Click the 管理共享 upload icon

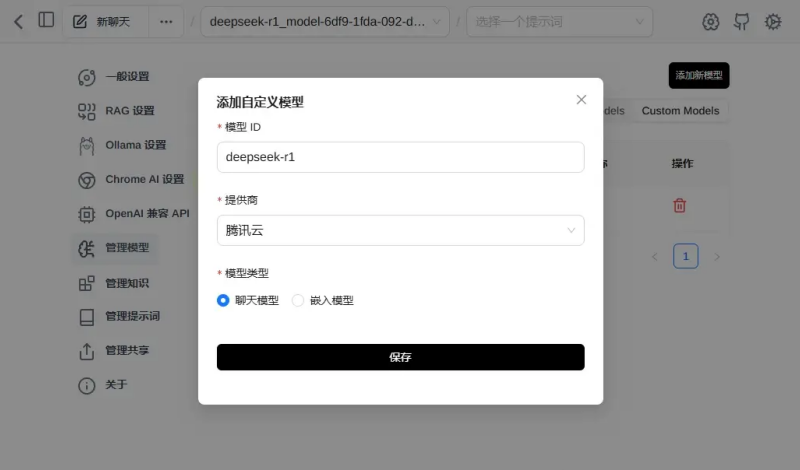coord(86,351)
